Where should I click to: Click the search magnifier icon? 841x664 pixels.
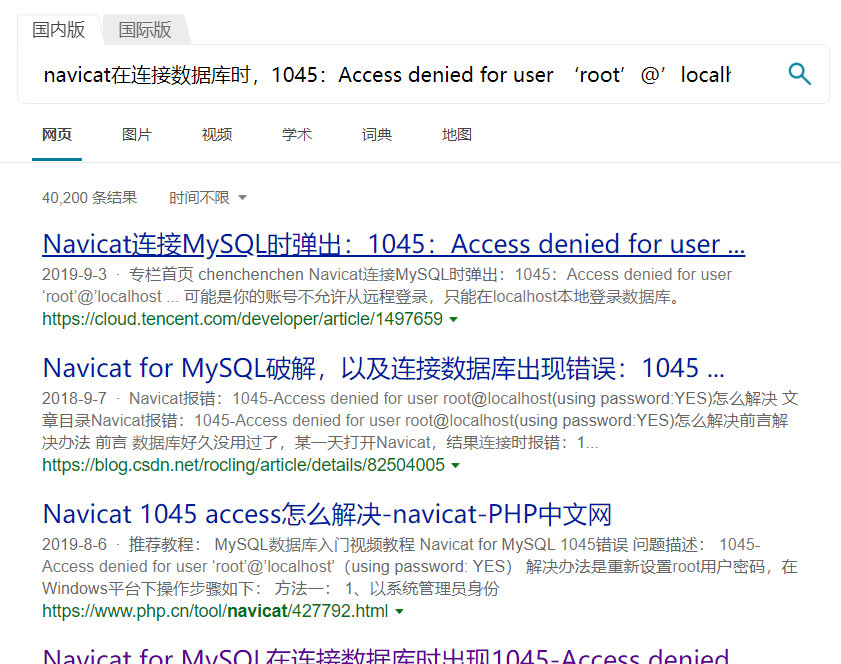pyautogui.click(x=799, y=74)
